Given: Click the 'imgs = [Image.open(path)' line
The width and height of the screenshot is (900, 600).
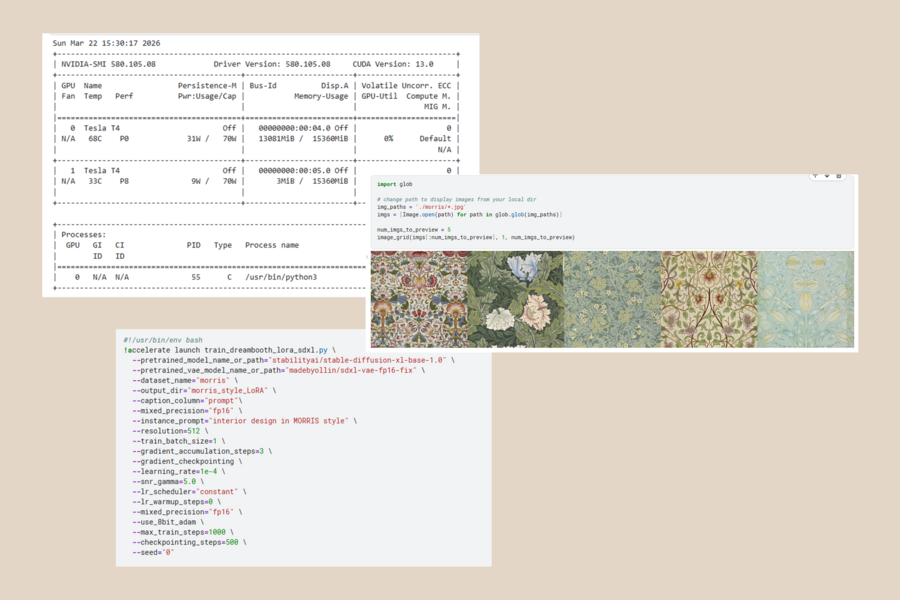Looking at the screenshot, I should pos(470,215).
